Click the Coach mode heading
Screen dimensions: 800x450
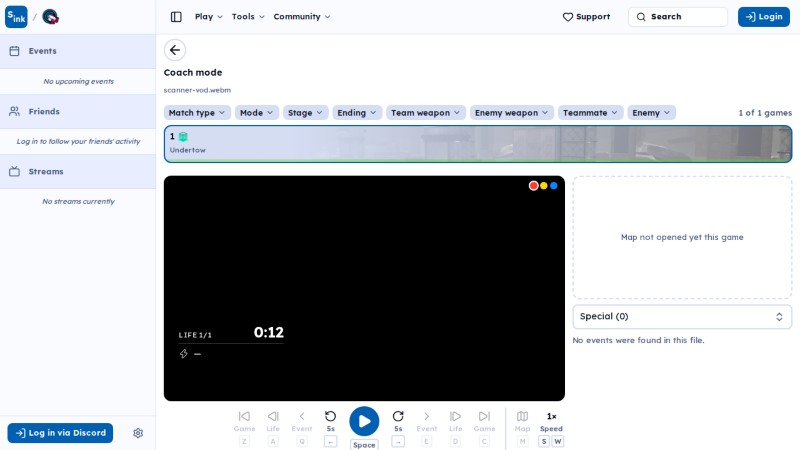pos(193,72)
